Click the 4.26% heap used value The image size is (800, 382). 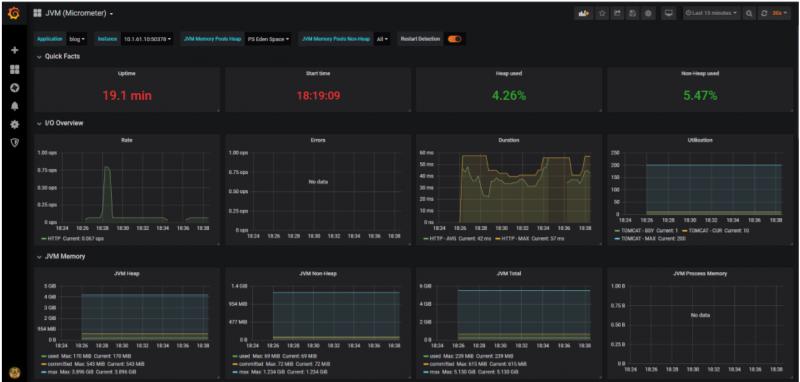[x=509, y=95]
